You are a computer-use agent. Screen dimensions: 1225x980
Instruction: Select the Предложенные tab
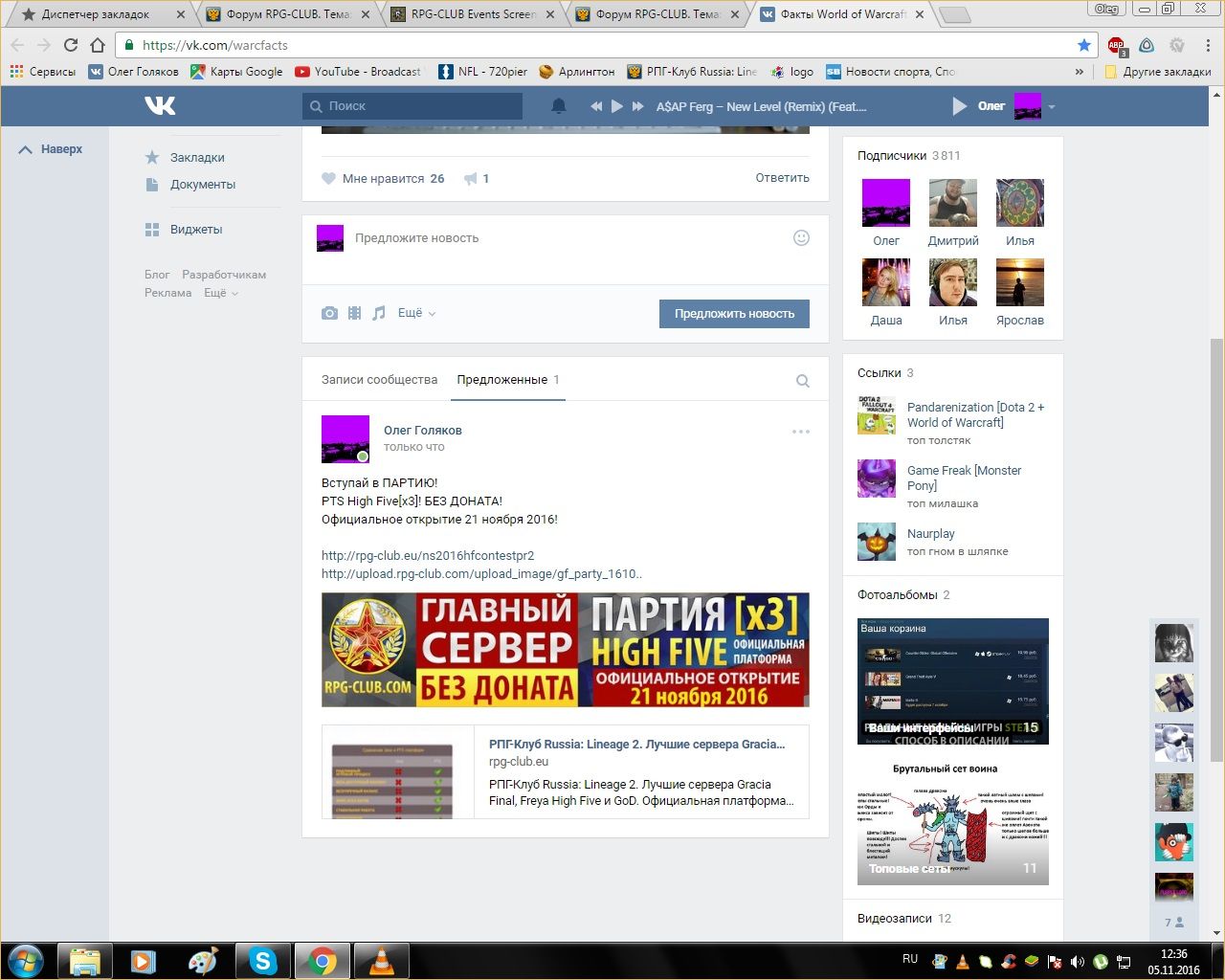click(502, 380)
